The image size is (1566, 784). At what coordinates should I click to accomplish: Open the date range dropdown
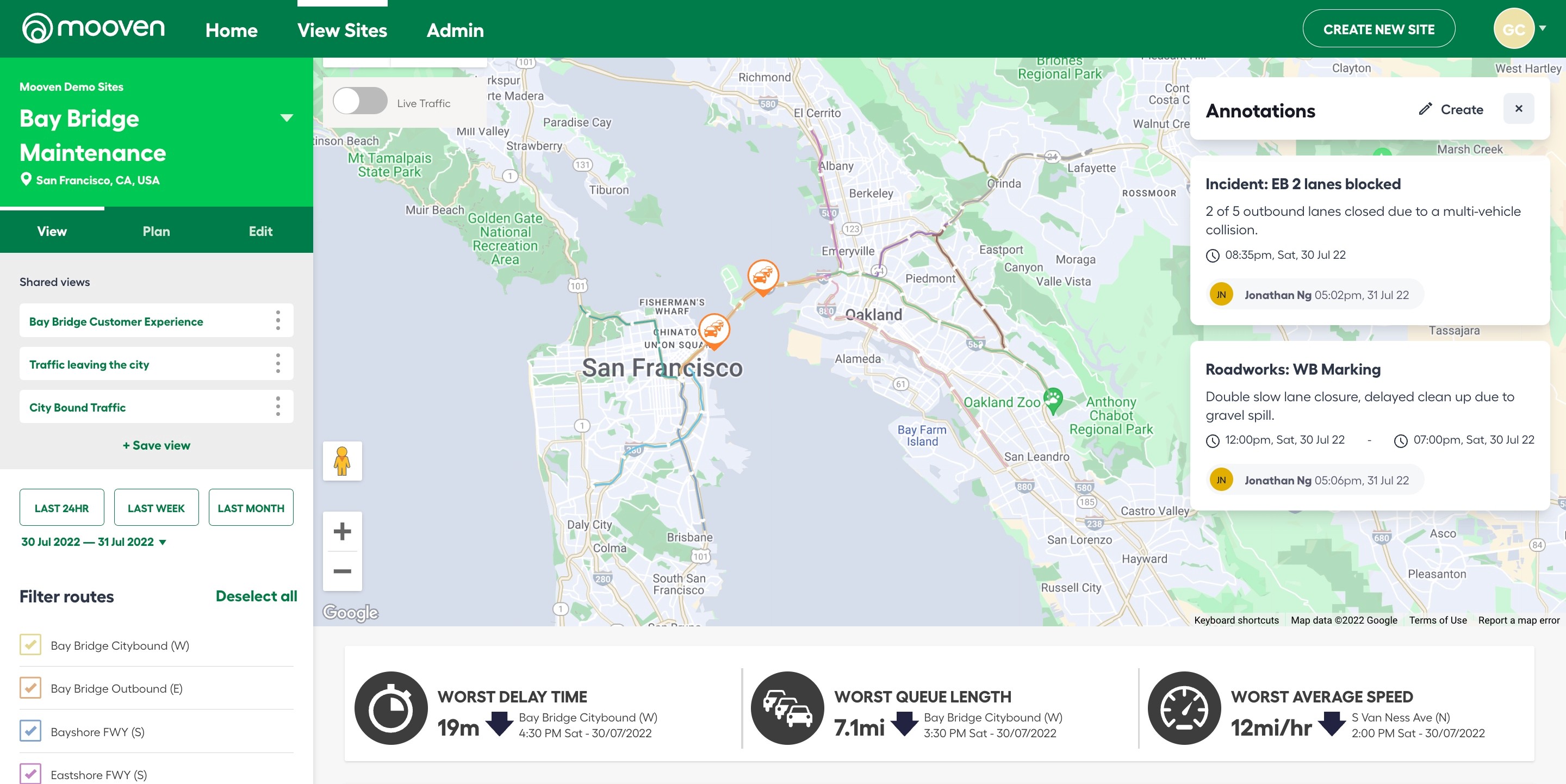94,542
